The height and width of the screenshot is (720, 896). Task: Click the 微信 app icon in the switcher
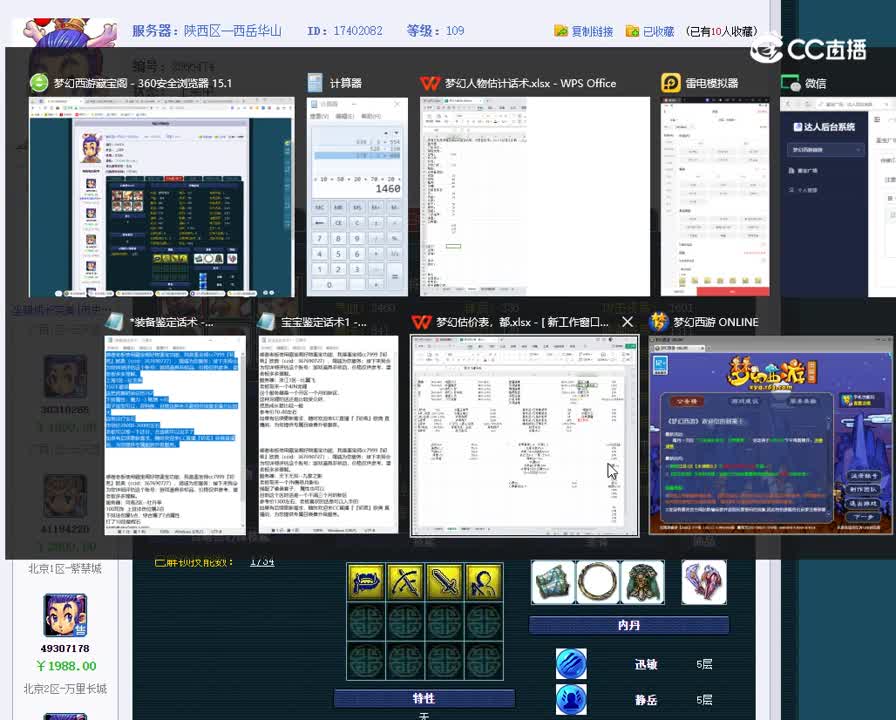pos(790,83)
